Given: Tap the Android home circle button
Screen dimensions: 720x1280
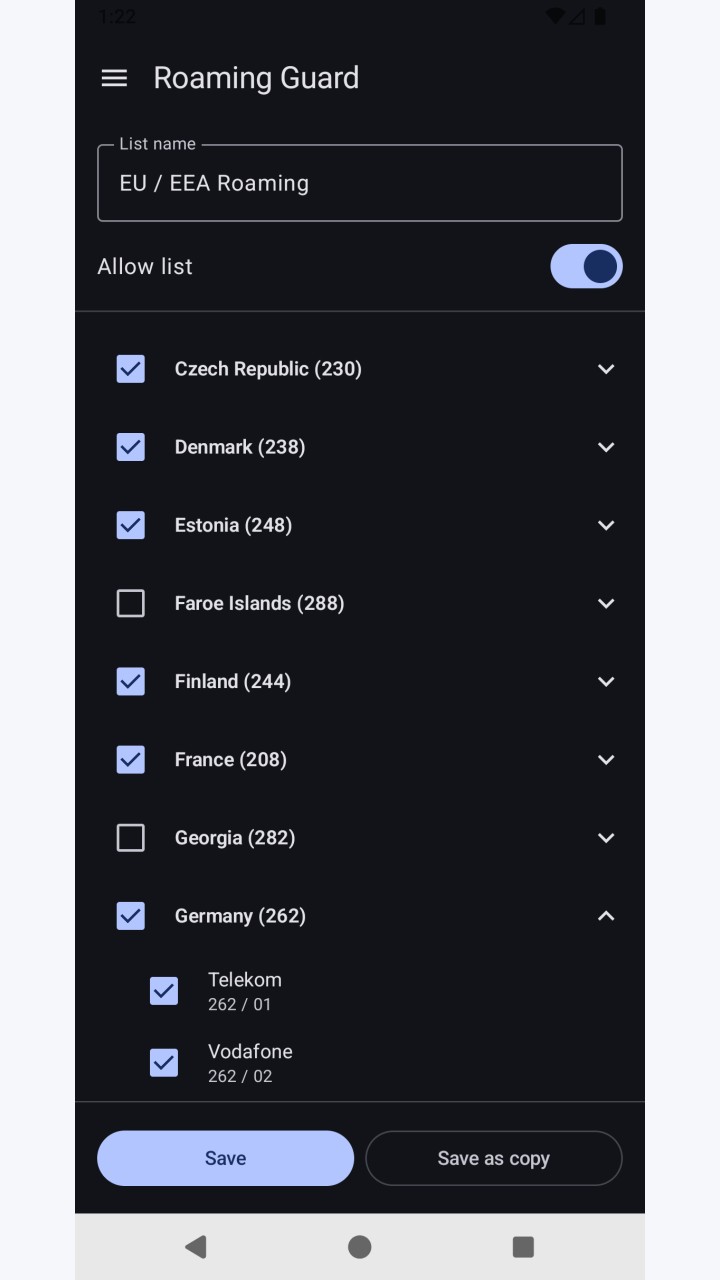Looking at the screenshot, I should [360, 1246].
